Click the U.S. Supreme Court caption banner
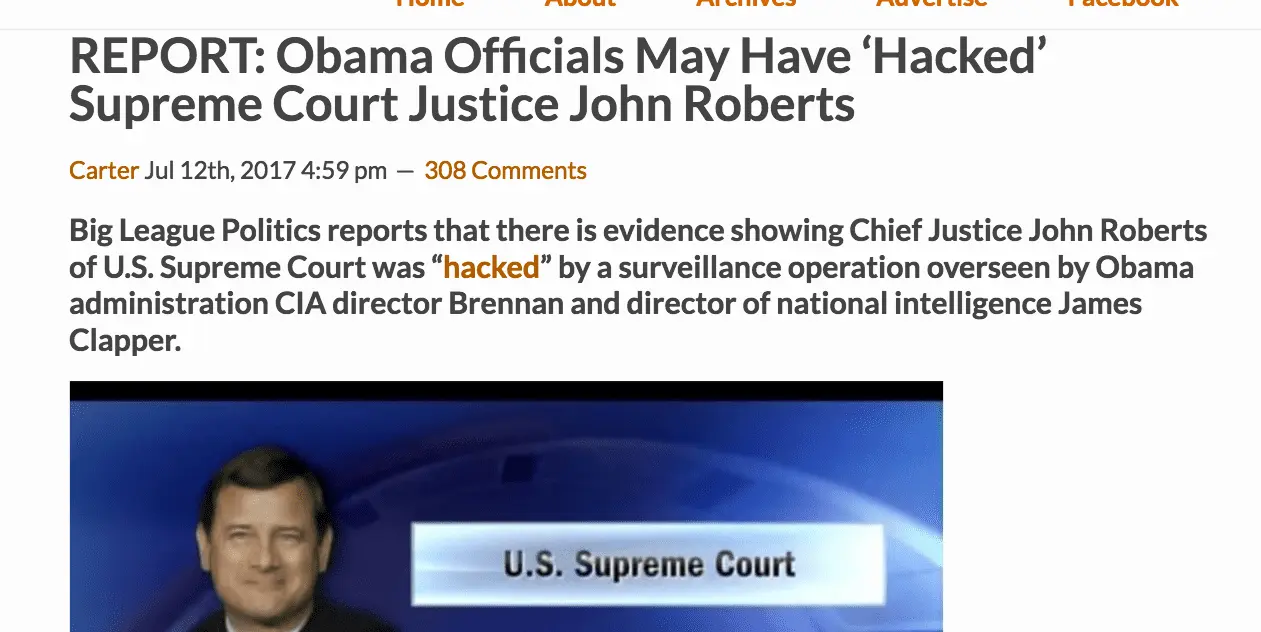This screenshot has height=632, width=1261. 648,565
